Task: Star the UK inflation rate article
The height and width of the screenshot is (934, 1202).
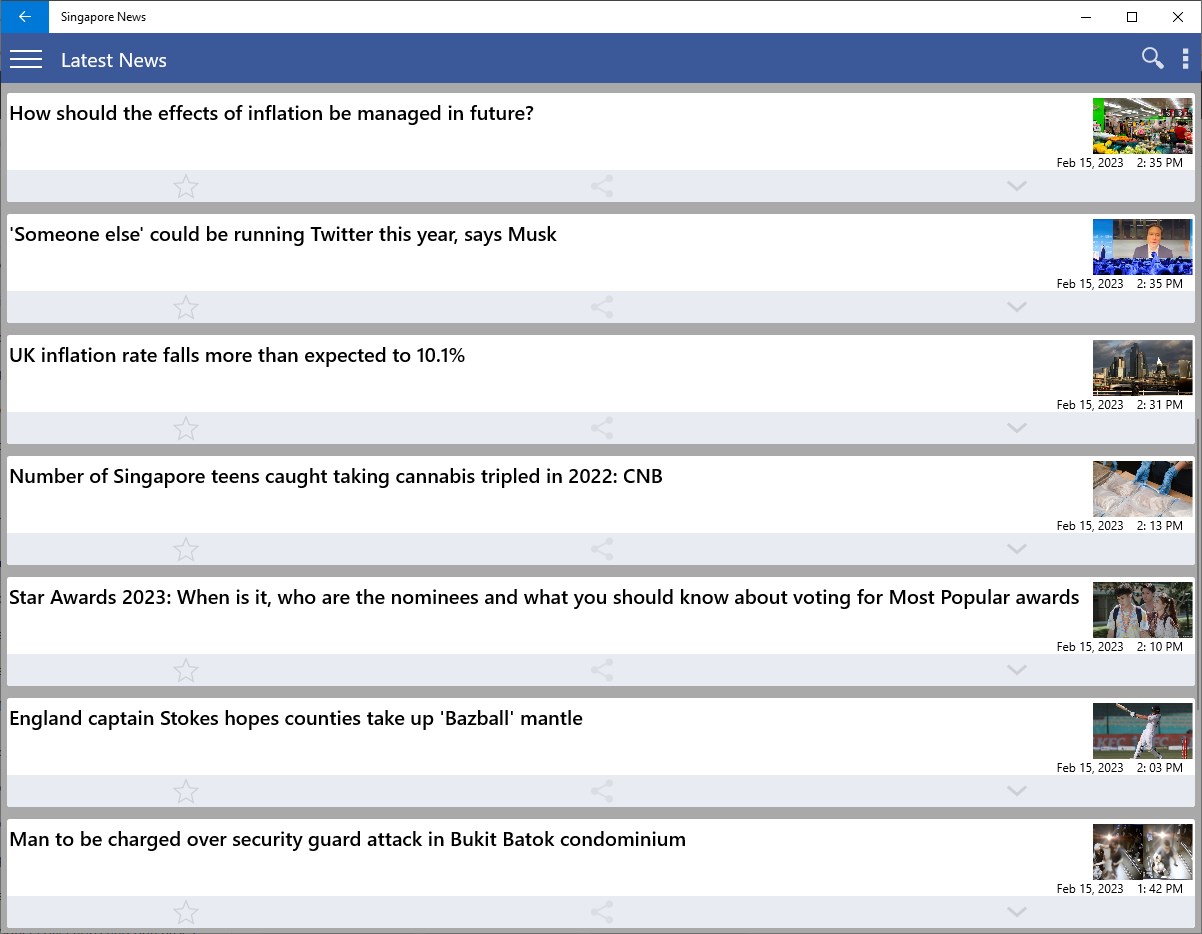Action: click(x=186, y=428)
